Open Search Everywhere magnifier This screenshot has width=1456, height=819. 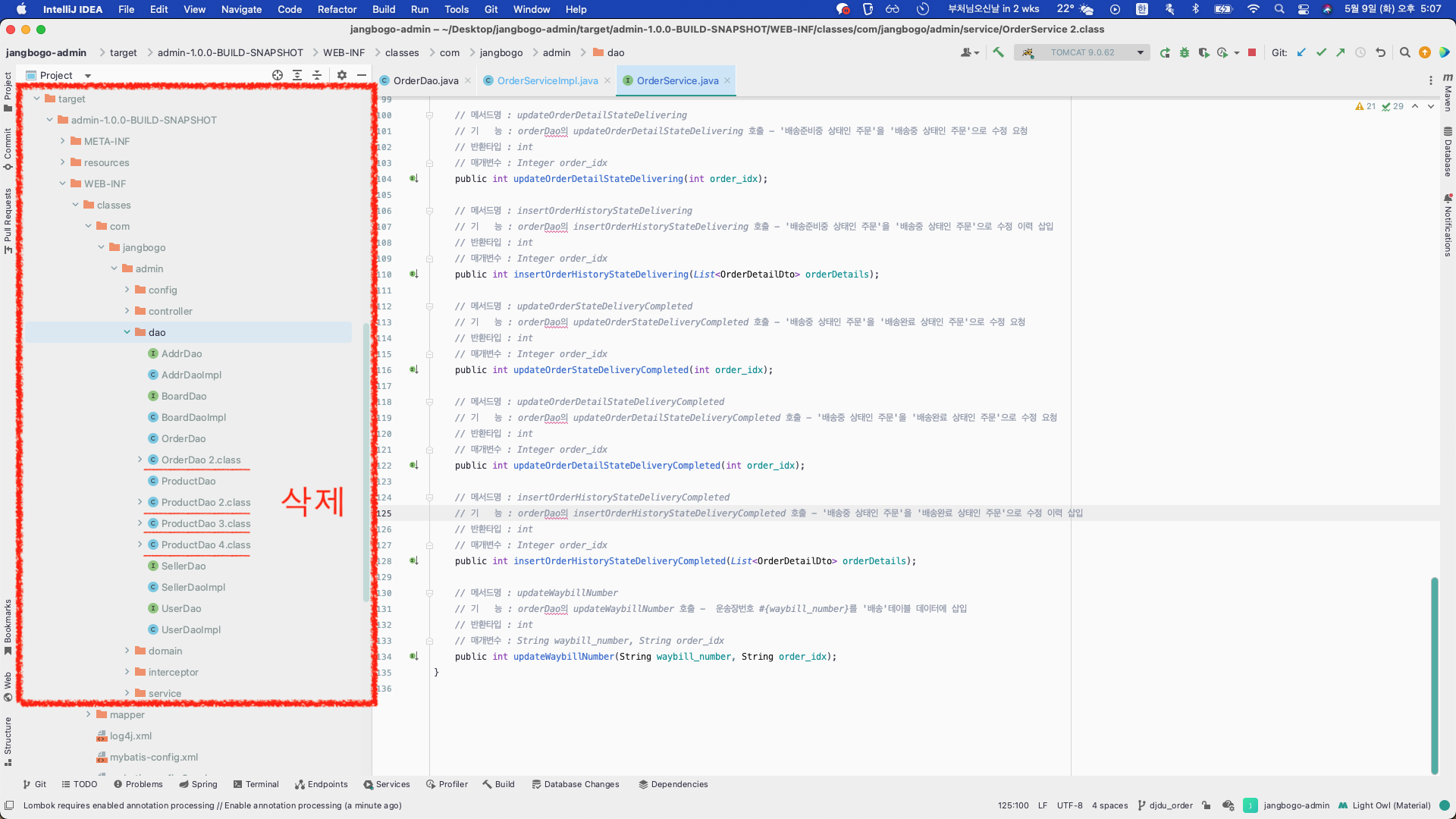(1404, 52)
